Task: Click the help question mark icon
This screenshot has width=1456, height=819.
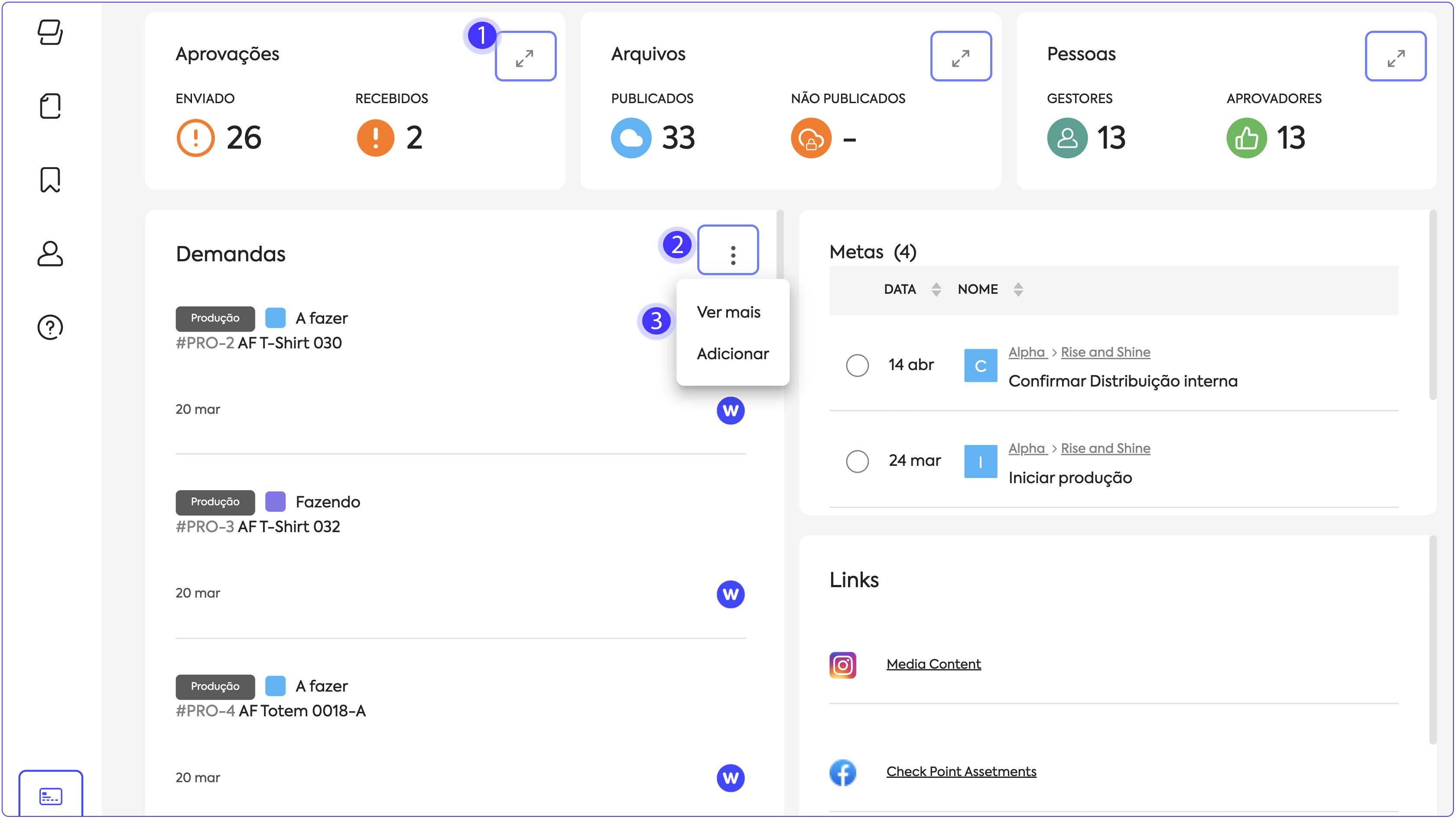Action: [x=50, y=327]
